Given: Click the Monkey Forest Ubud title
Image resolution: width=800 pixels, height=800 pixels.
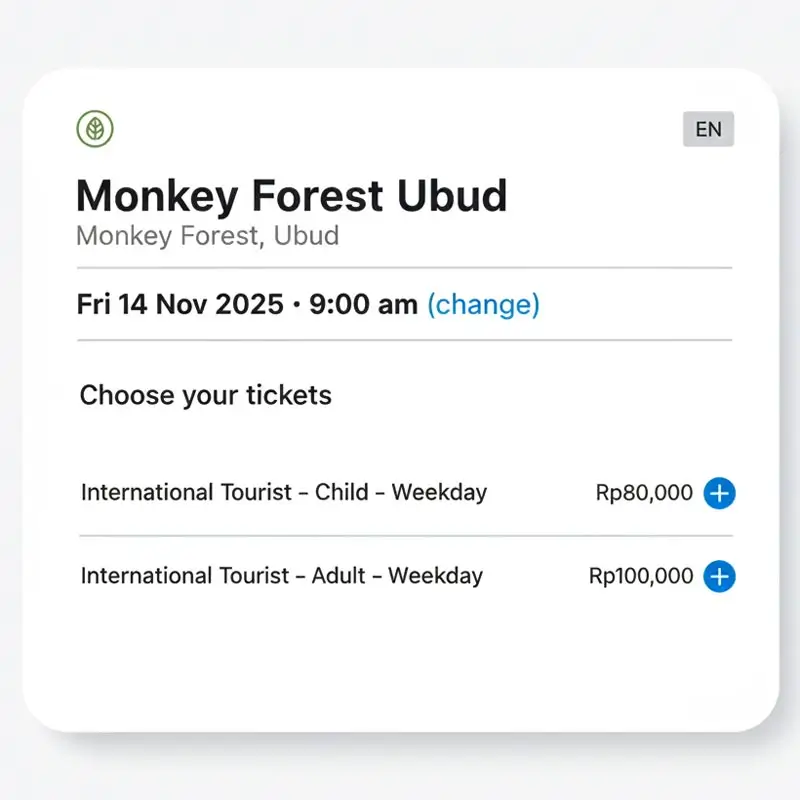Looking at the screenshot, I should tap(292, 197).
